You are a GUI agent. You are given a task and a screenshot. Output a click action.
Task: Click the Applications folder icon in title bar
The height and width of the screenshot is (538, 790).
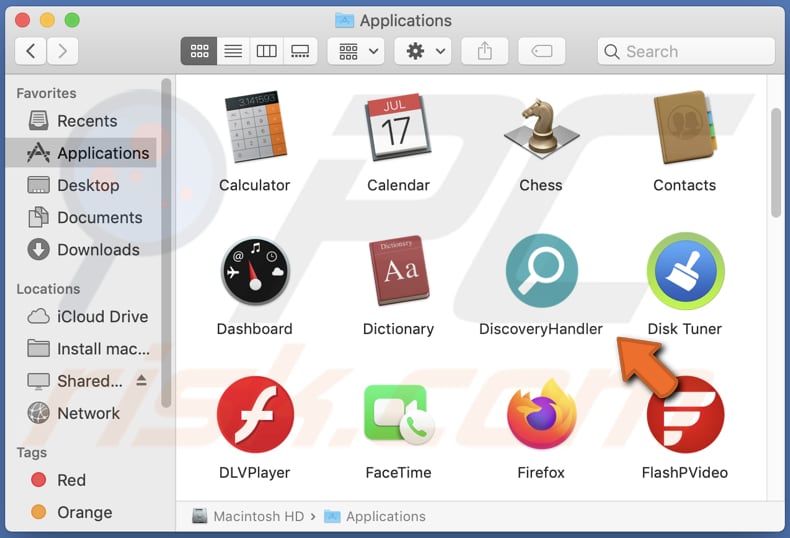[x=345, y=20]
